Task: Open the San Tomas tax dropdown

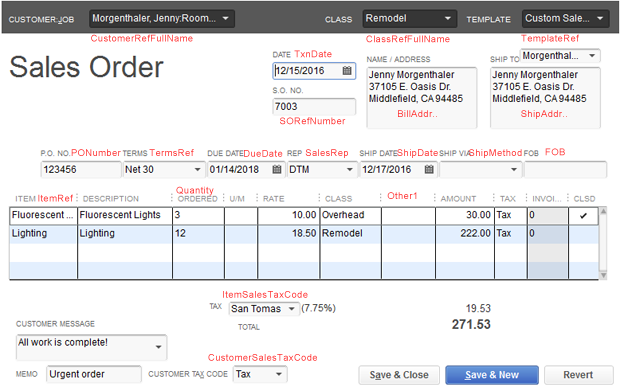Action: (x=291, y=309)
